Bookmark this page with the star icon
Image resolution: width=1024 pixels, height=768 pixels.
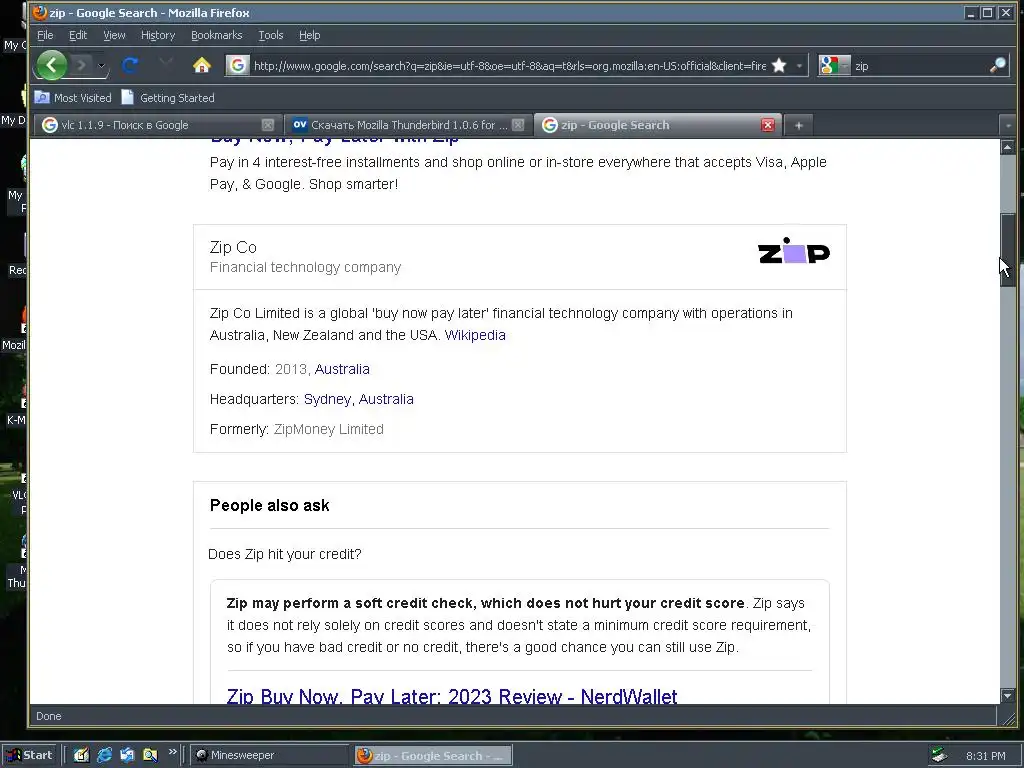click(x=778, y=65)
